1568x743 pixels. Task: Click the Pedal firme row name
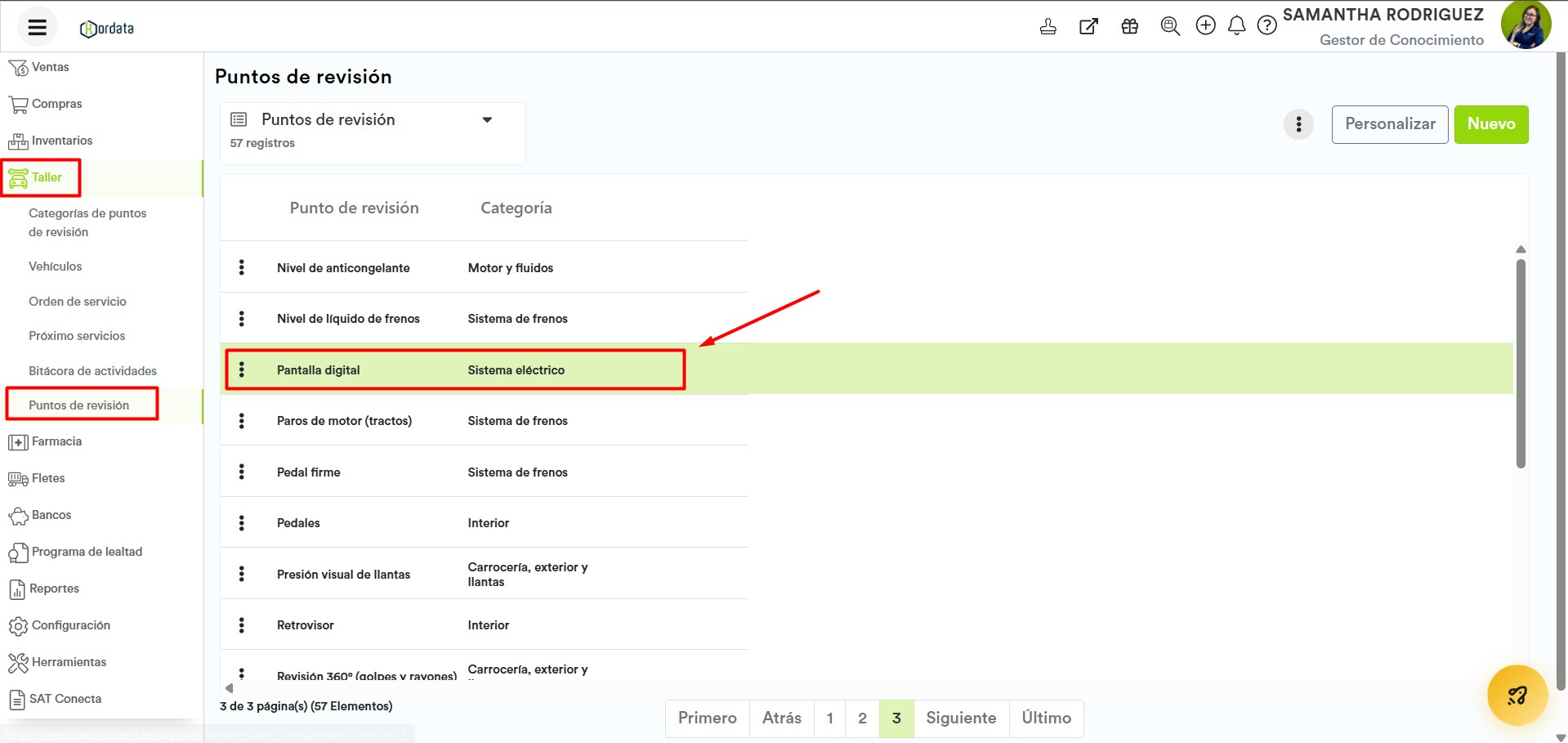tap(309, 472)
